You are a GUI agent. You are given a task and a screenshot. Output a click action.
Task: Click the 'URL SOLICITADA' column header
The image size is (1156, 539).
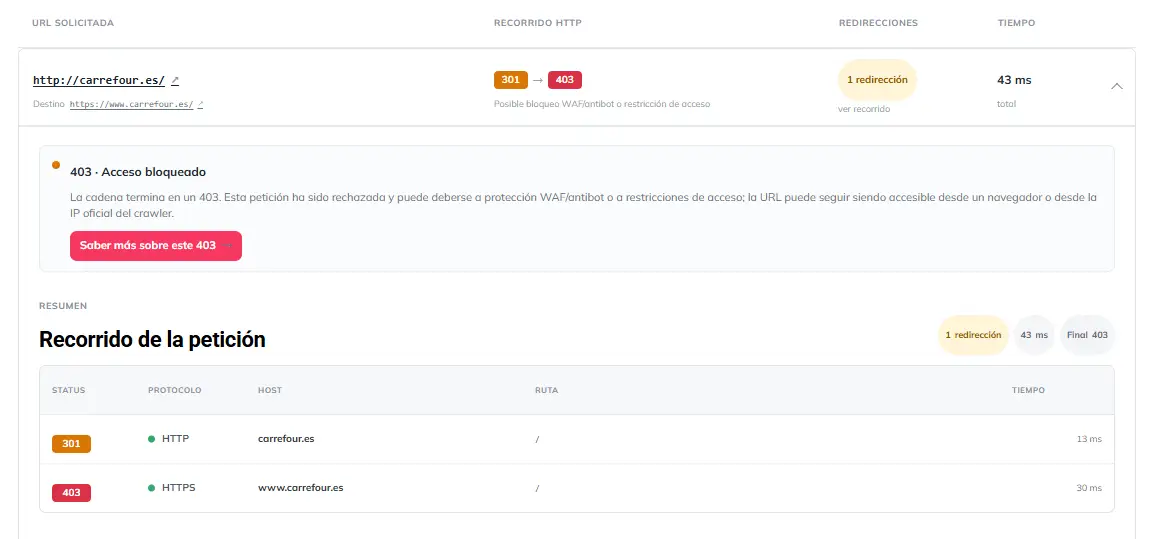(x=73, y=23)
